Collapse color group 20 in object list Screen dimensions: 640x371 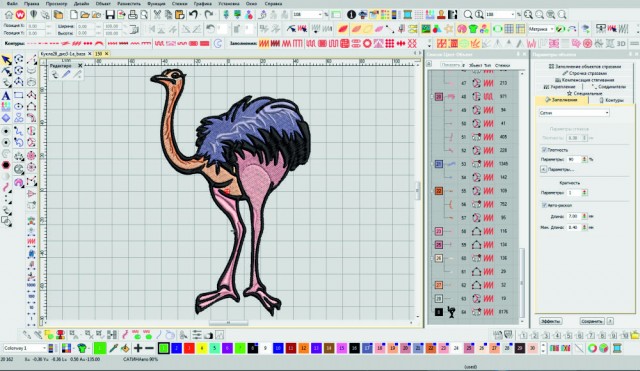coord(431,97)
